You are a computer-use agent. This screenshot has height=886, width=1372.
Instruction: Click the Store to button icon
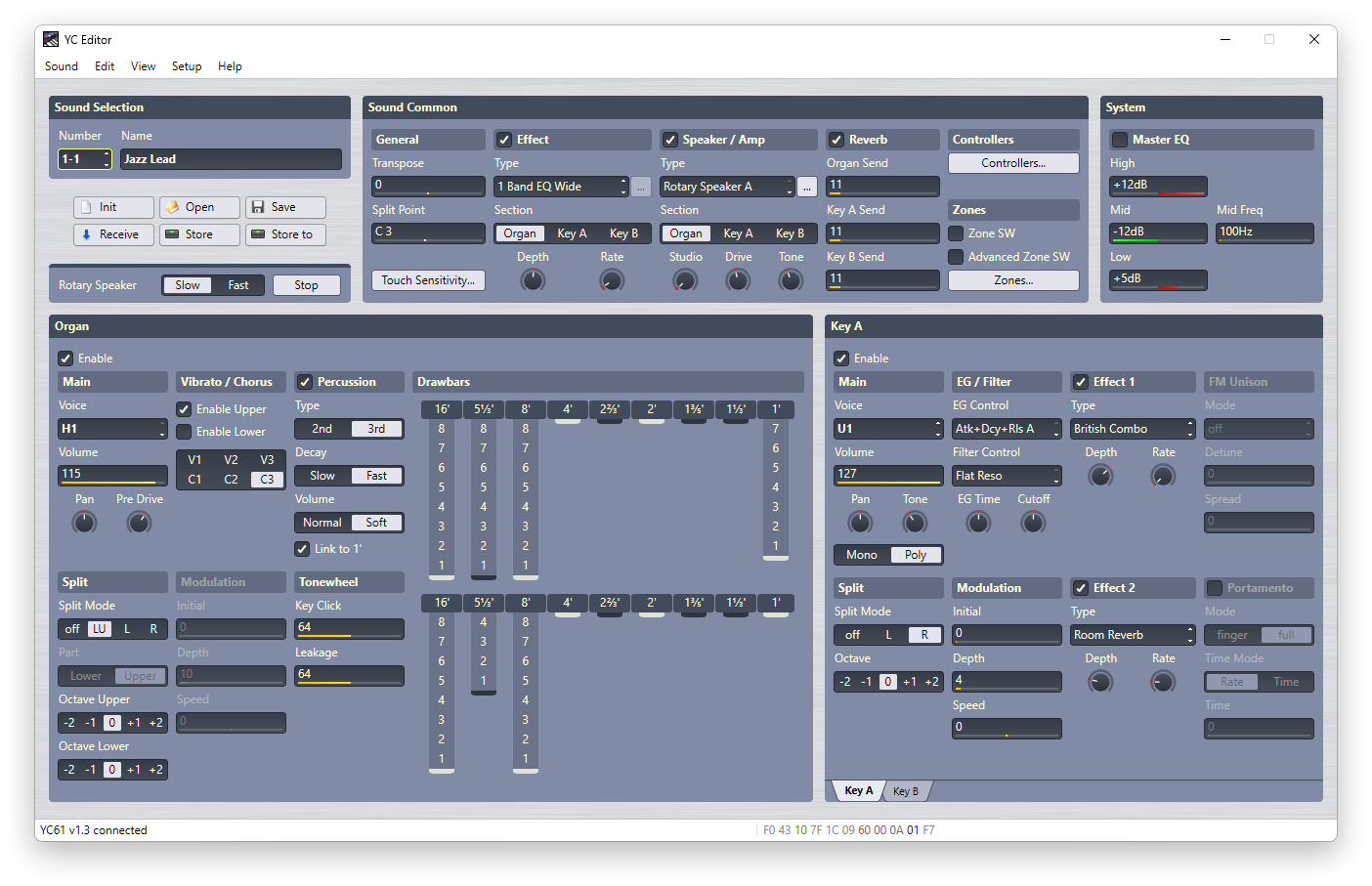pyautogui.click(x=259, y=234)
